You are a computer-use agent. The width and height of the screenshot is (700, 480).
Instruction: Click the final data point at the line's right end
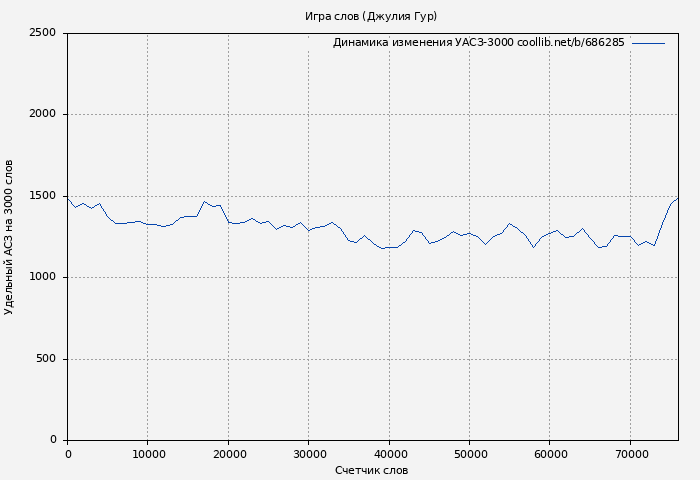[677, 199]
